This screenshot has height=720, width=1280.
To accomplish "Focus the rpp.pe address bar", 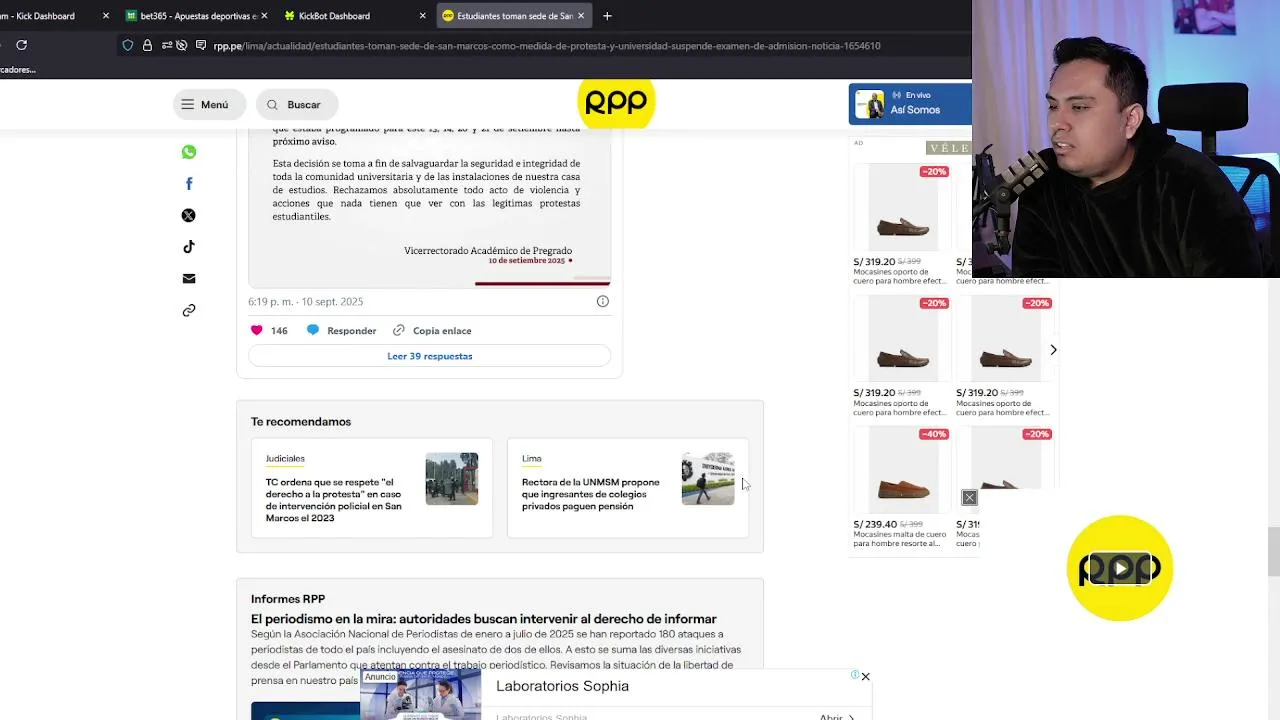I will tap(546, 46).
